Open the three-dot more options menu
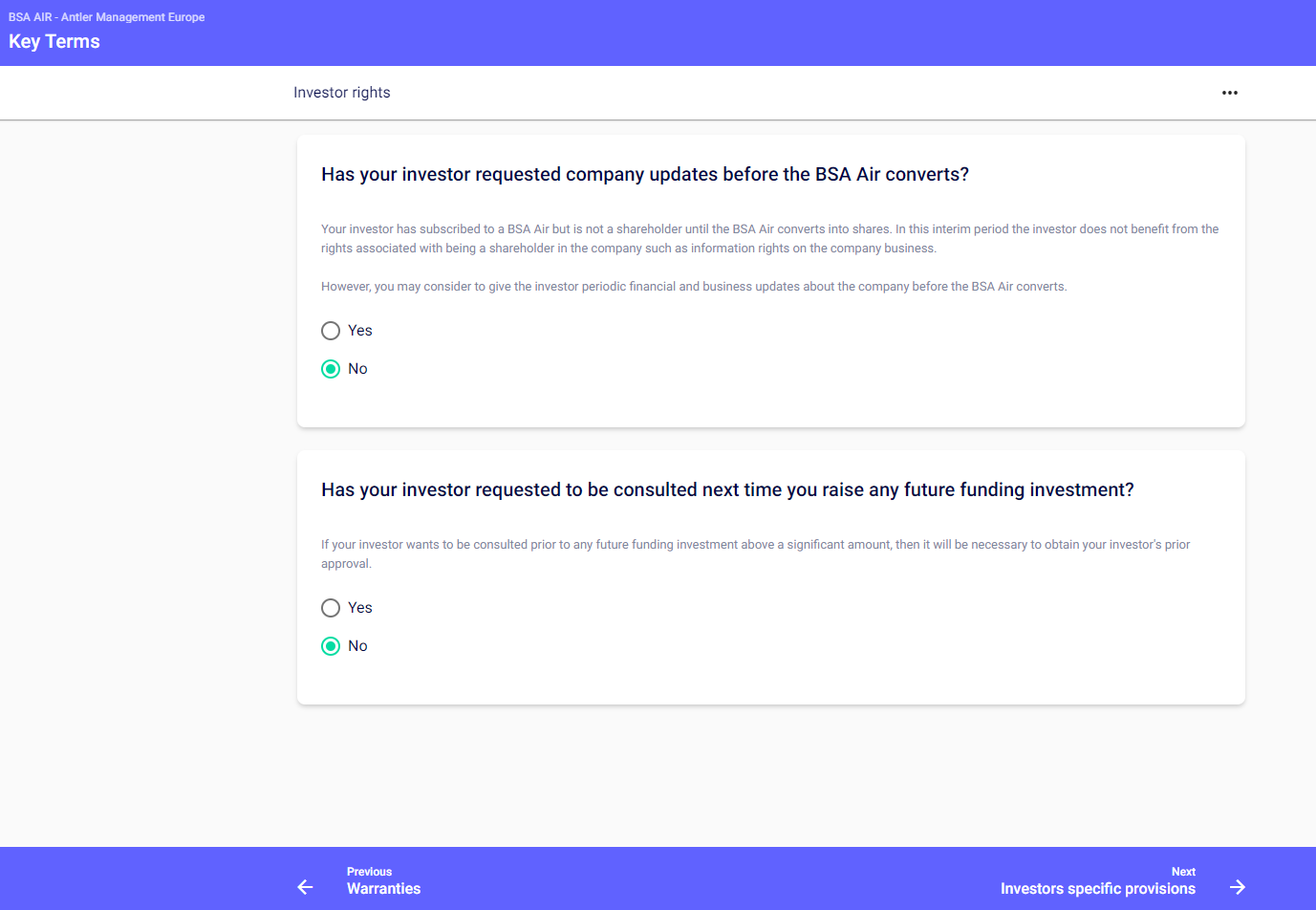The width and height of the screenshot is (1316, 910). click(x=1229, y=93)
